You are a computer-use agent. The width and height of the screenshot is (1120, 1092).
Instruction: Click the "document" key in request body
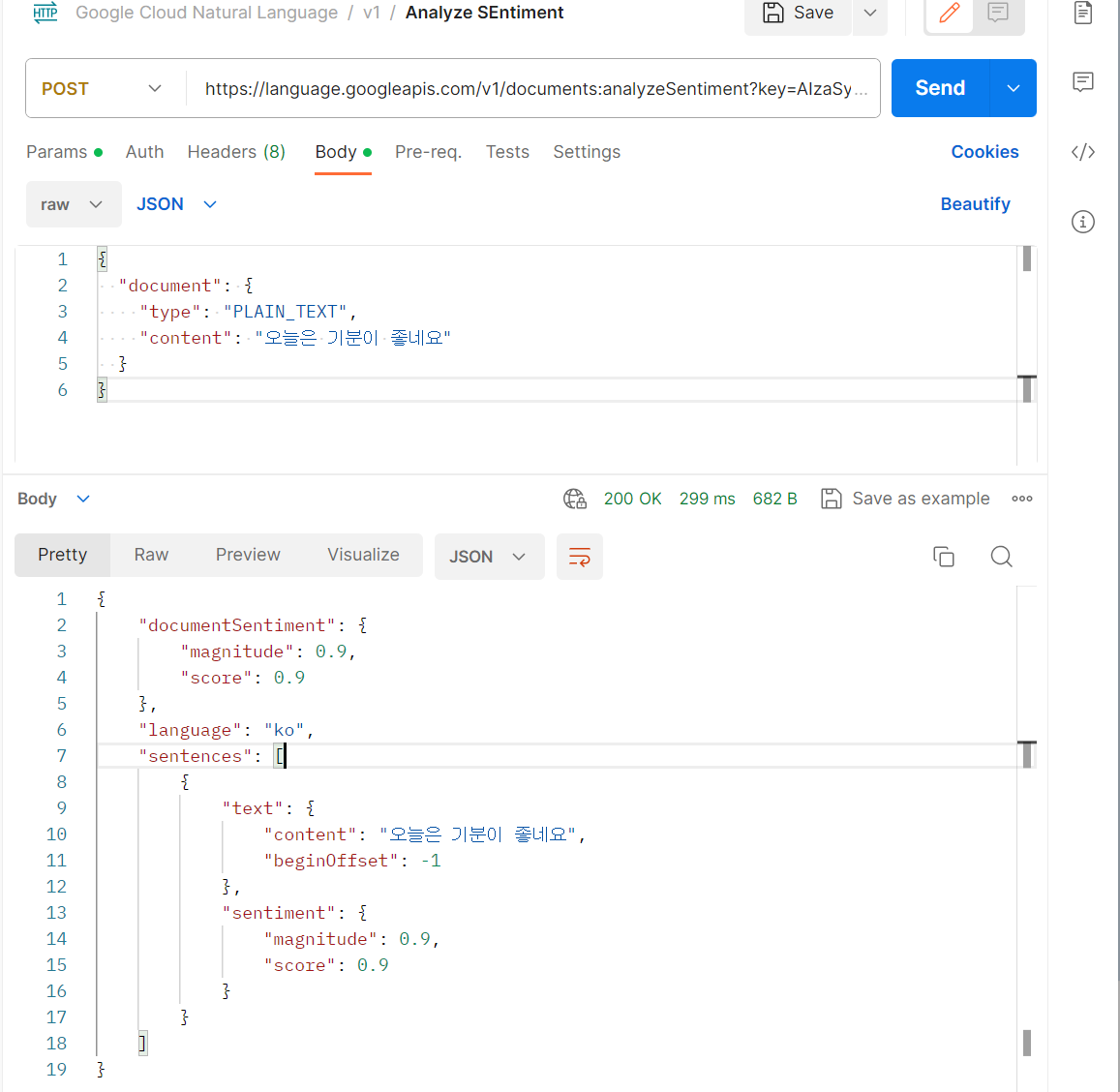coord(170,286)
